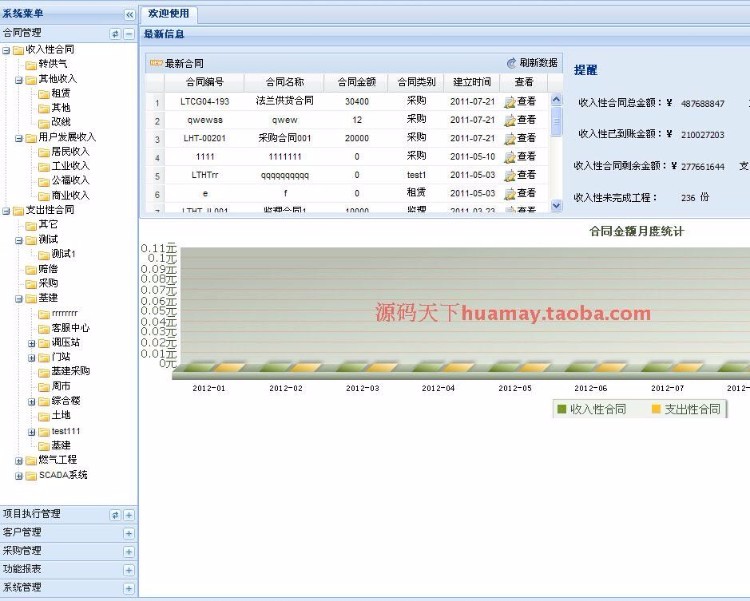Click the contract table scroll-down arrow
The image size is (750, 601).
coord(556,206)
